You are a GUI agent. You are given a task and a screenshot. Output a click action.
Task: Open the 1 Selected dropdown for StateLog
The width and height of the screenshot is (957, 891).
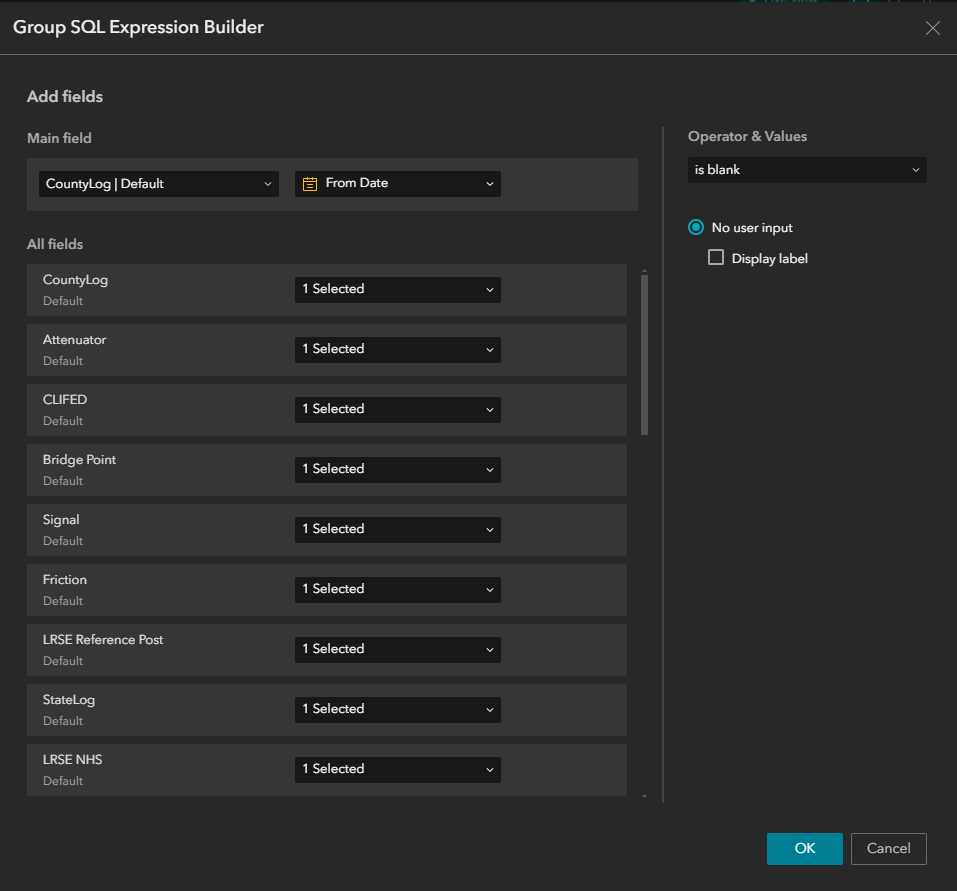397,709
